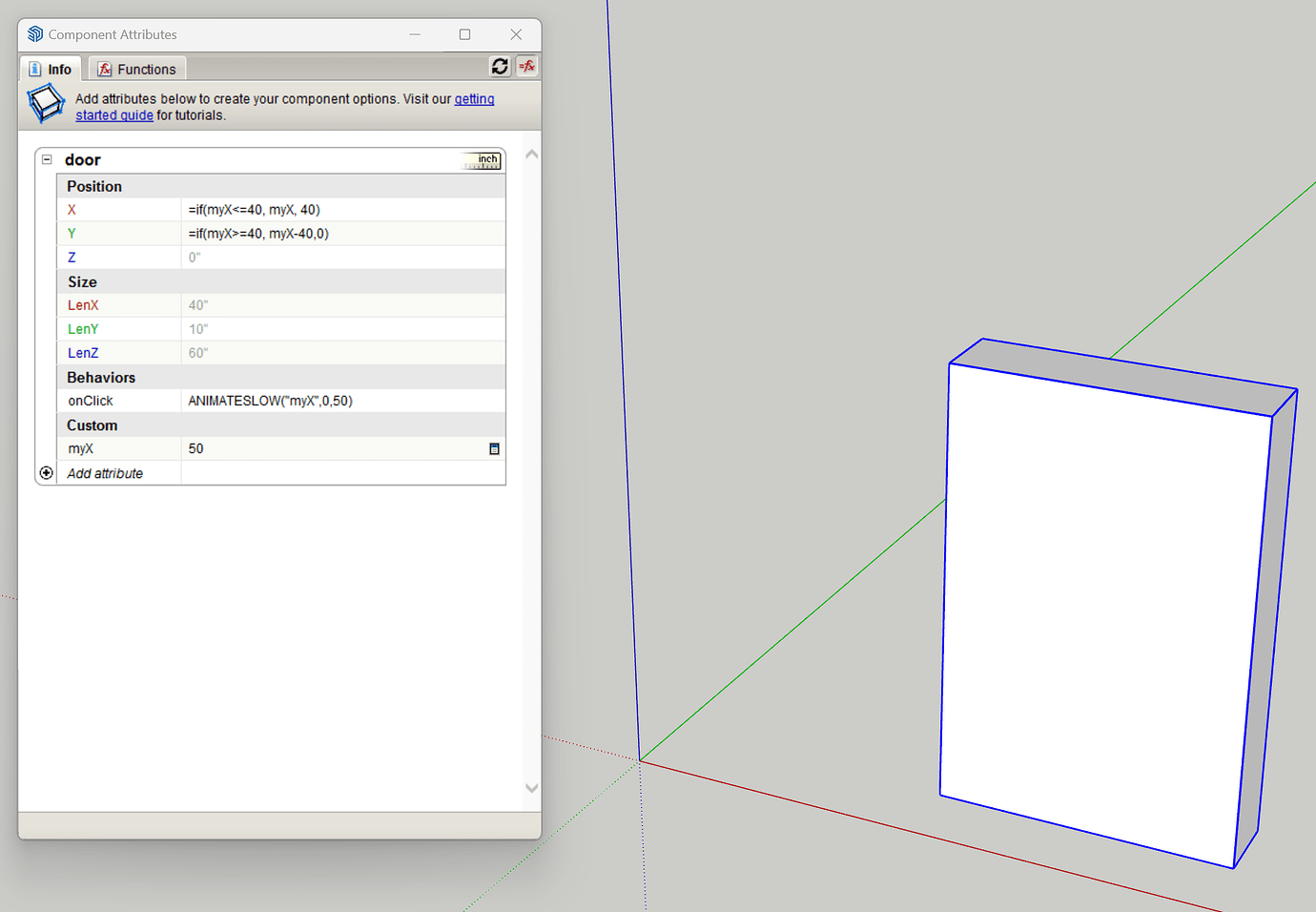Click the plus icon to add an attribute
Image resolution: width=1316 pixels, height=912 pixels.
tap(46, 472)
